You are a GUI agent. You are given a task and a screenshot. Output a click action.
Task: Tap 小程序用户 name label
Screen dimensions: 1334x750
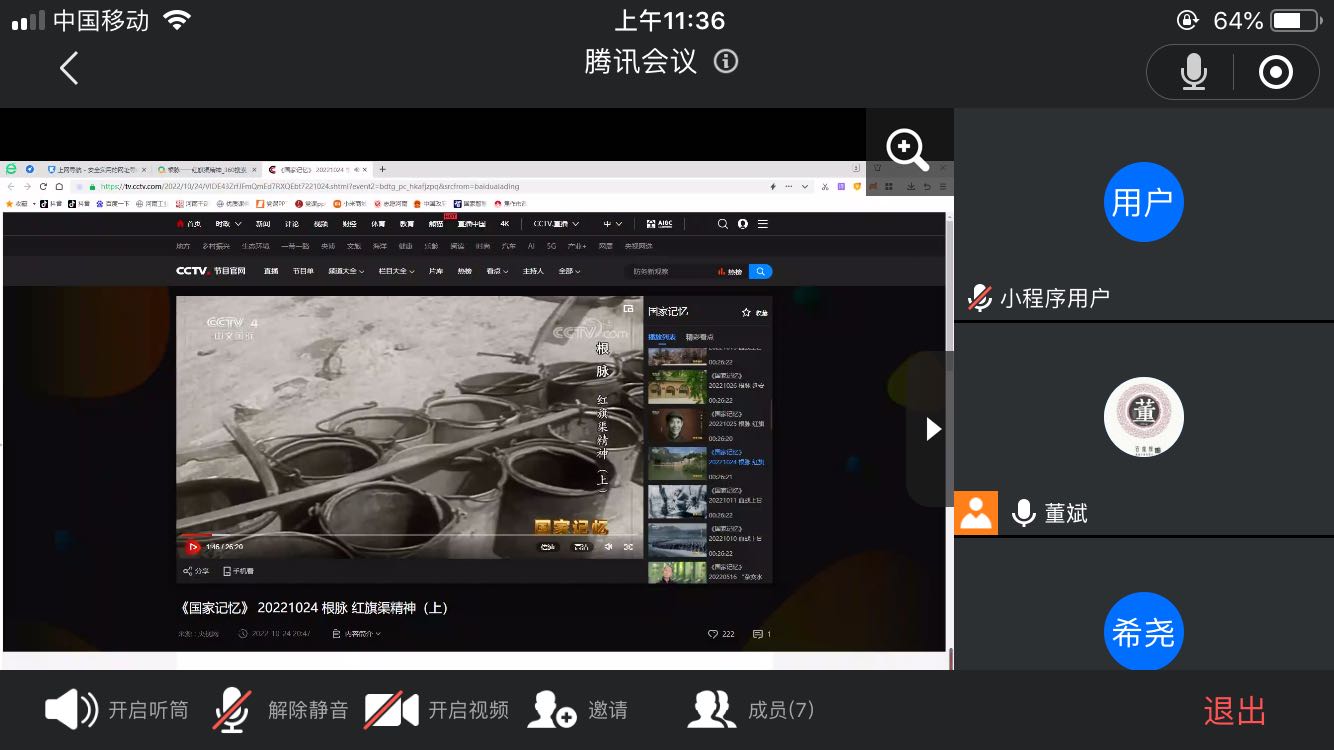click(1055, 298)
